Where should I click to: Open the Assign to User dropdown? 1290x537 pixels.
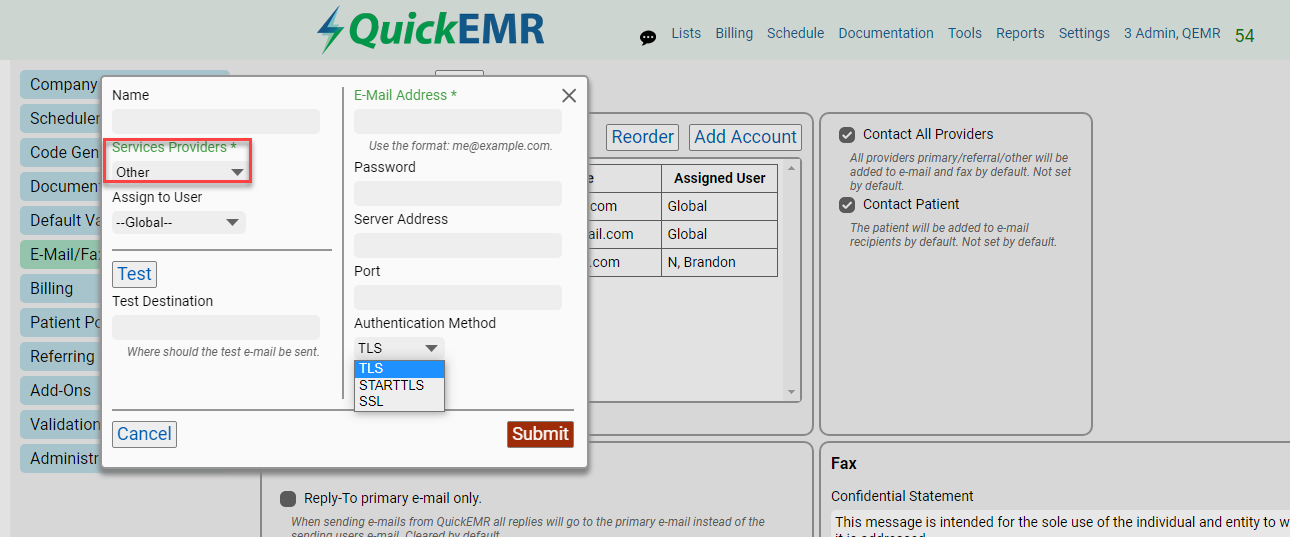pos(179,222)
